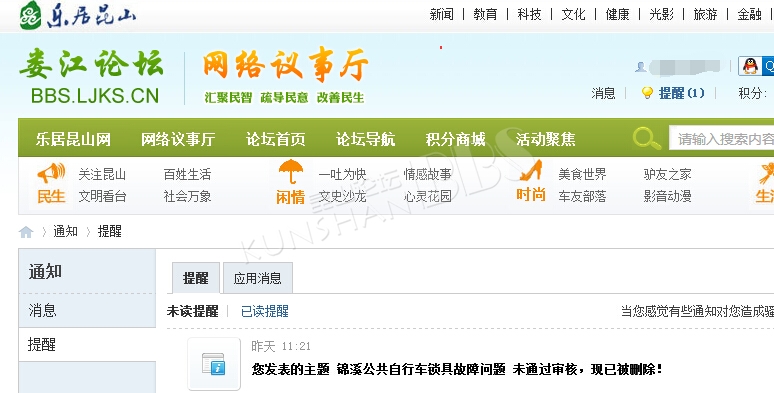The width and height of the screenshot is (774, 393).
Task: Open the 驴友之家 board
Action: click(x=667, y=174)
